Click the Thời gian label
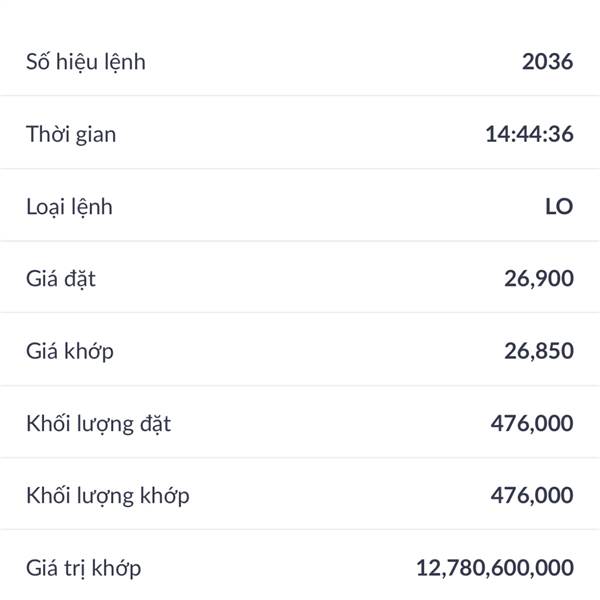 pos(71,135)
